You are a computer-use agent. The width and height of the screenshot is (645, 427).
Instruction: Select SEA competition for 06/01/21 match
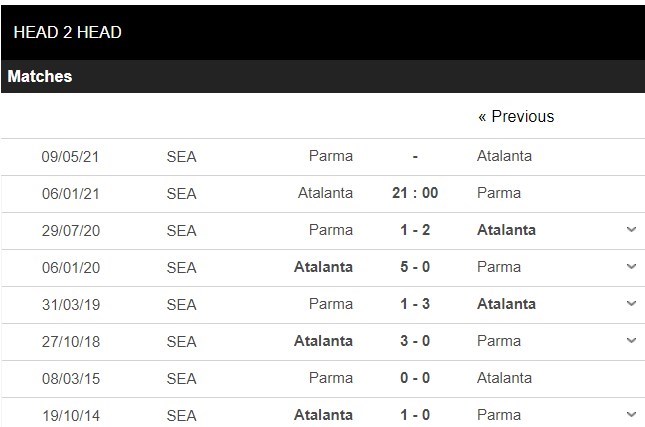(181, 194)
